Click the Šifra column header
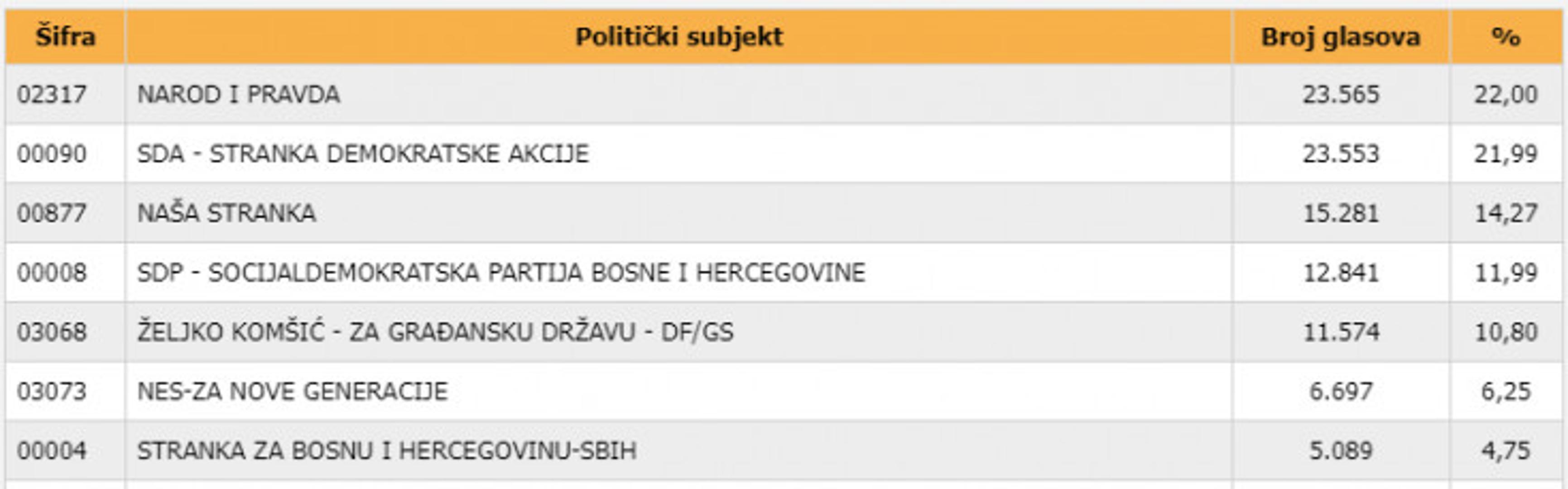The height and width of the screenshot is (489, 1568). [65, 37]
